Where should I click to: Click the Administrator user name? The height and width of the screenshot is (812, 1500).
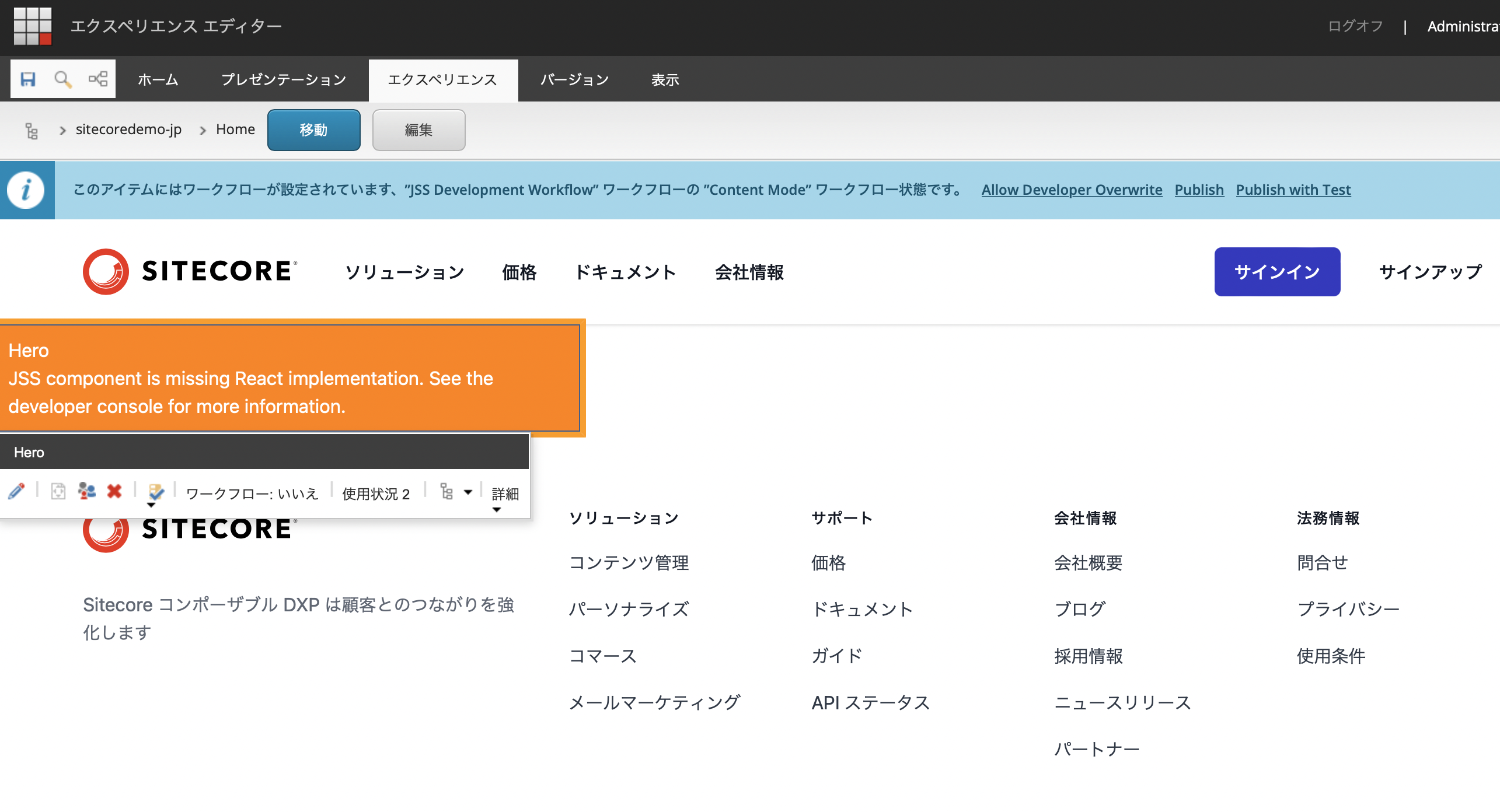[x=1463, y=26]
